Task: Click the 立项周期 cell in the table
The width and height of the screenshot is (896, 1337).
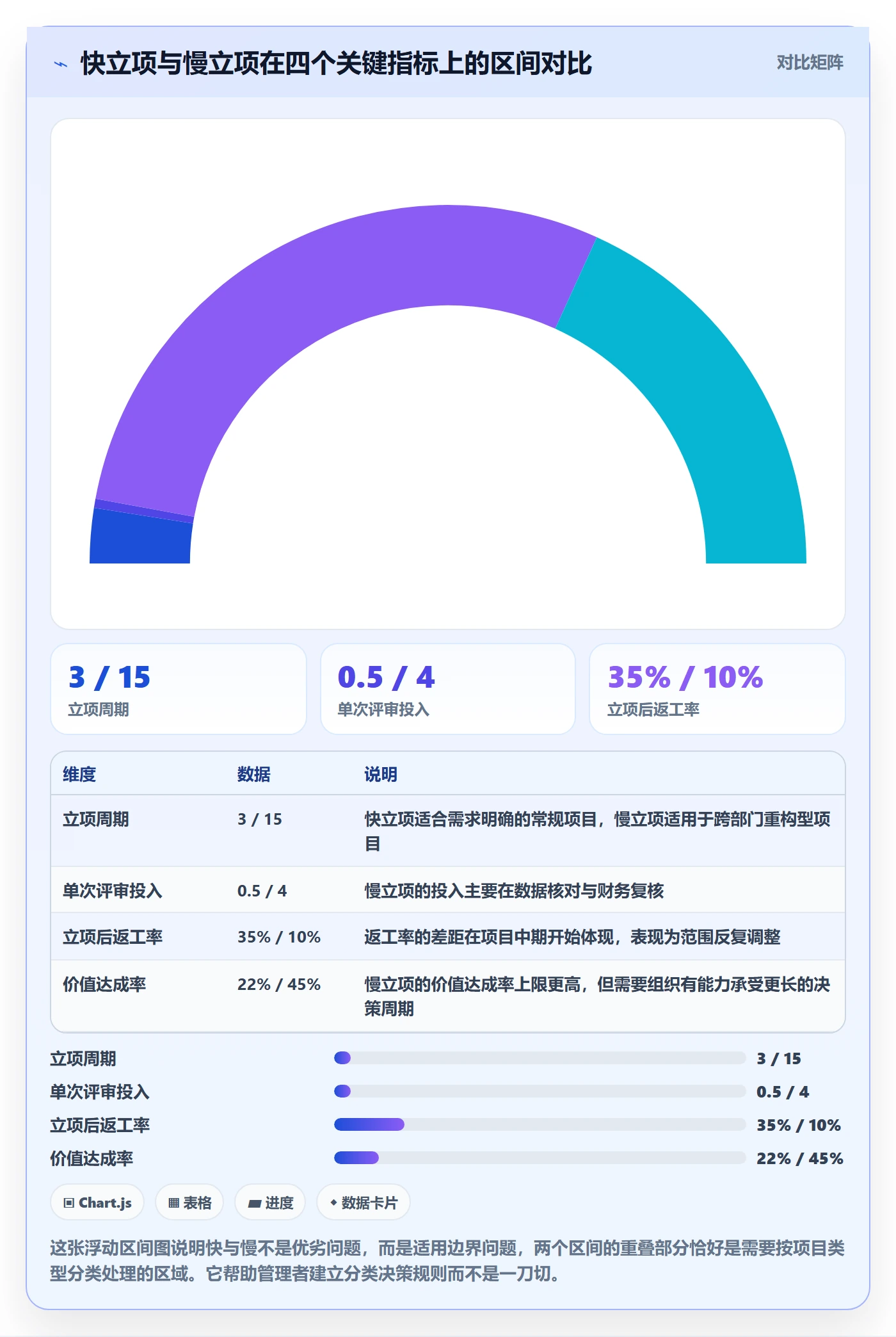Action: [x=96, y=819]
